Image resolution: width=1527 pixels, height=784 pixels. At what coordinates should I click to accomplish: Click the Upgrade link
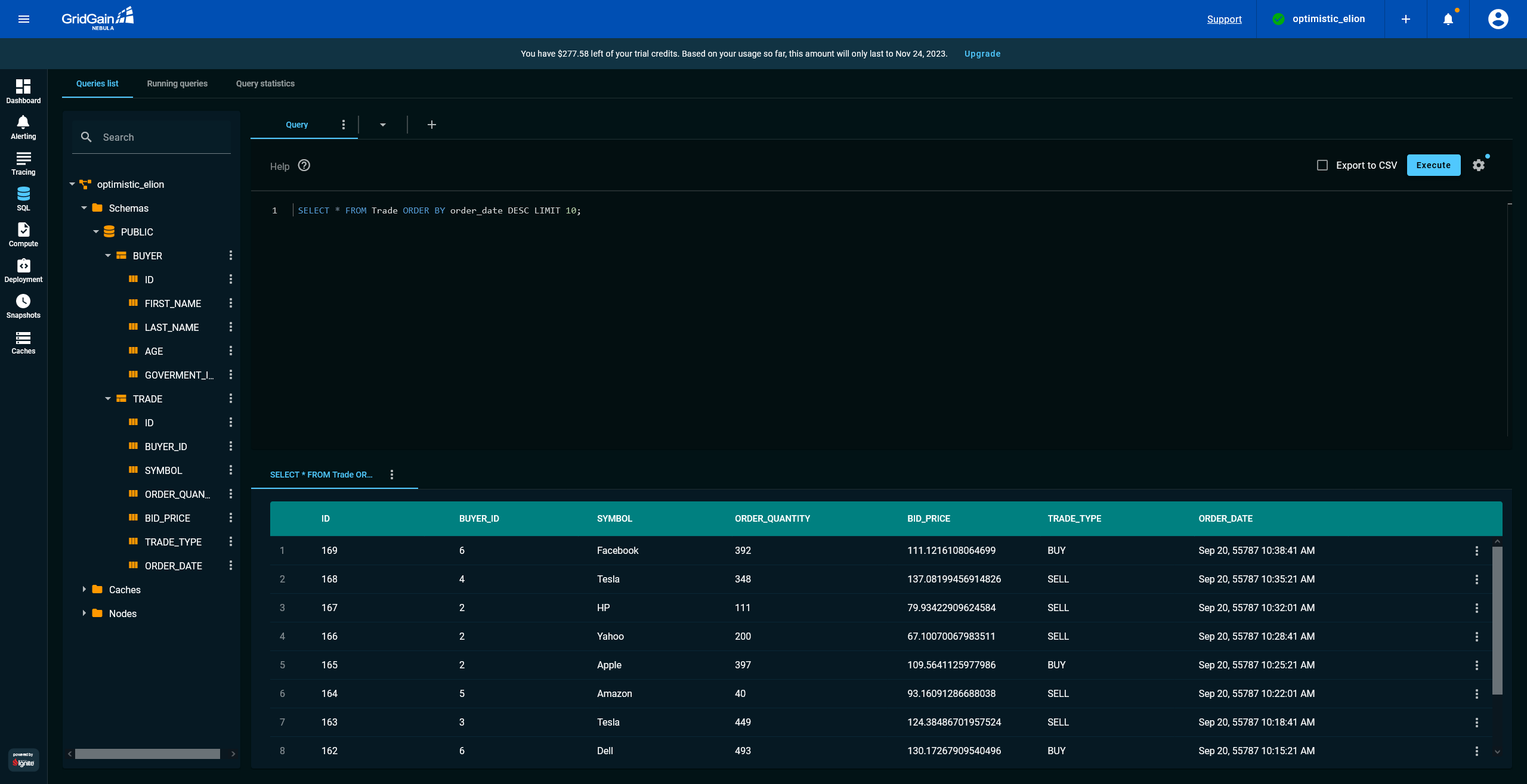pos(982,54)
